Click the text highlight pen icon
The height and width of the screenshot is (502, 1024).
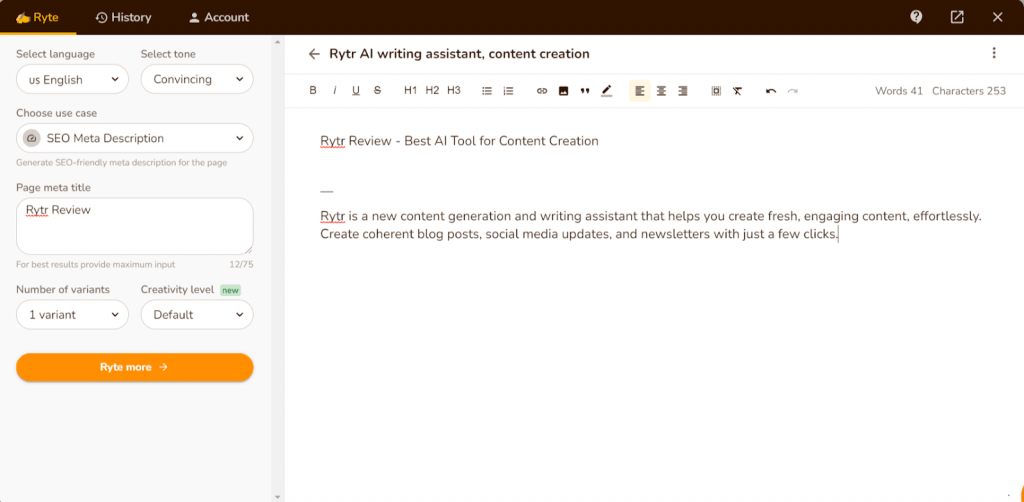tap(607, 91)
